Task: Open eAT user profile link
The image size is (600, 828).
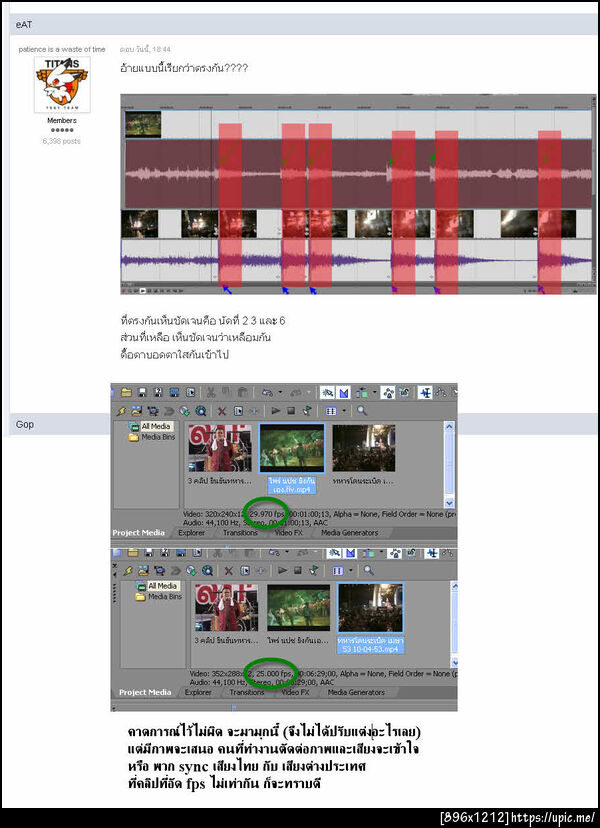Action: pyautogui.click(x=24, y=24)
